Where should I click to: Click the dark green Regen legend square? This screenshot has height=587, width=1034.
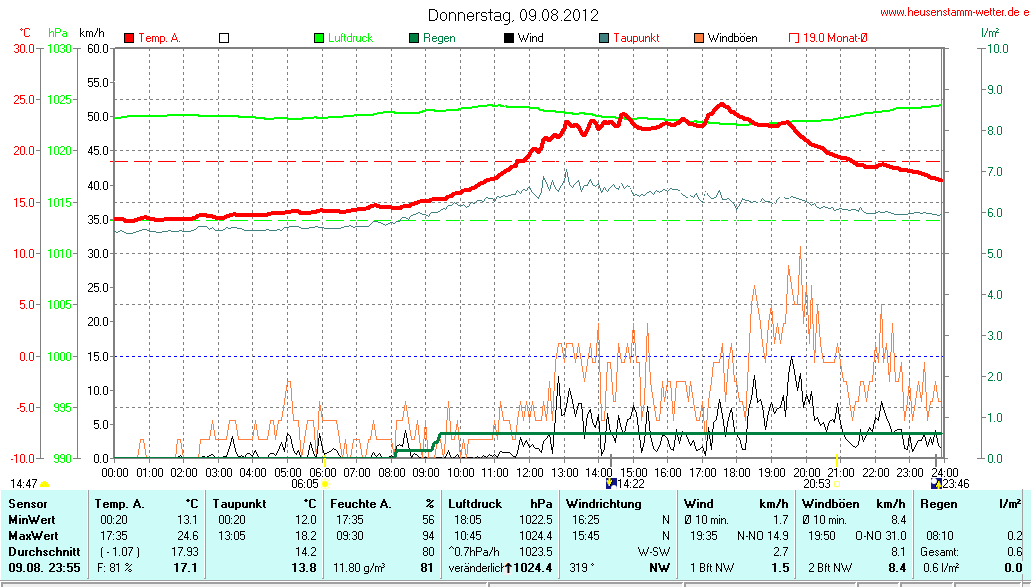coord(414,38)
